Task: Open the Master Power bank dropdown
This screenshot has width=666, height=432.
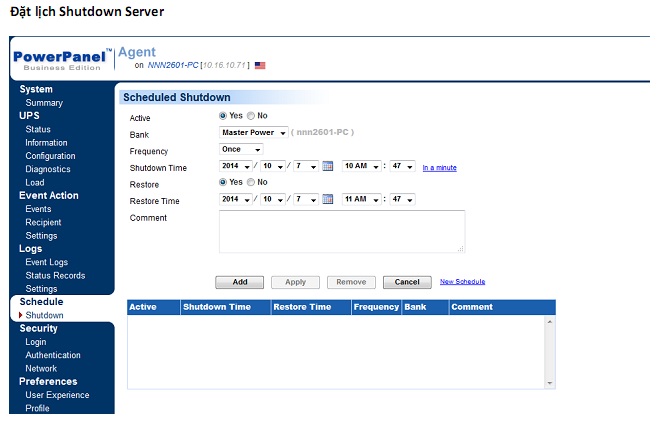Action: (x=254, y=133)
